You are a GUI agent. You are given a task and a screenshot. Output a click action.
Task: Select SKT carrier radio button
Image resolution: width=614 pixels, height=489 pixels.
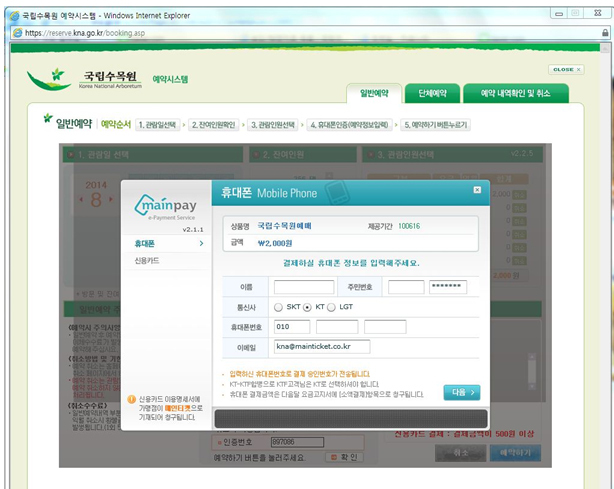click(278, 307)
